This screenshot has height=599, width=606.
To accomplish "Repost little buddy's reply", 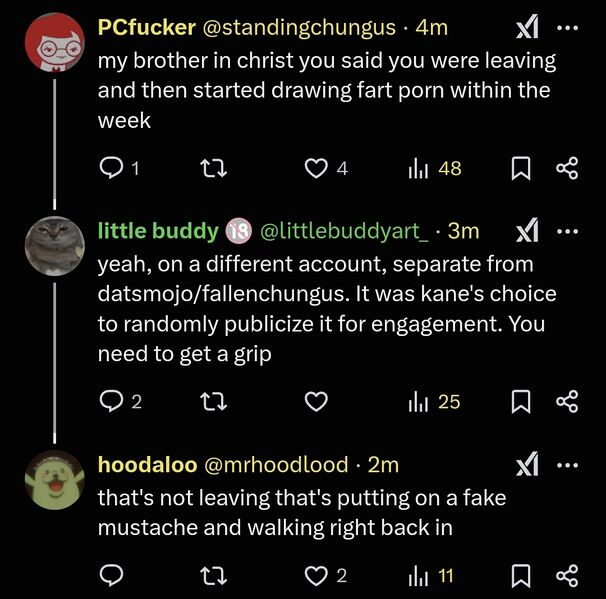I will (x=213, y=402).
